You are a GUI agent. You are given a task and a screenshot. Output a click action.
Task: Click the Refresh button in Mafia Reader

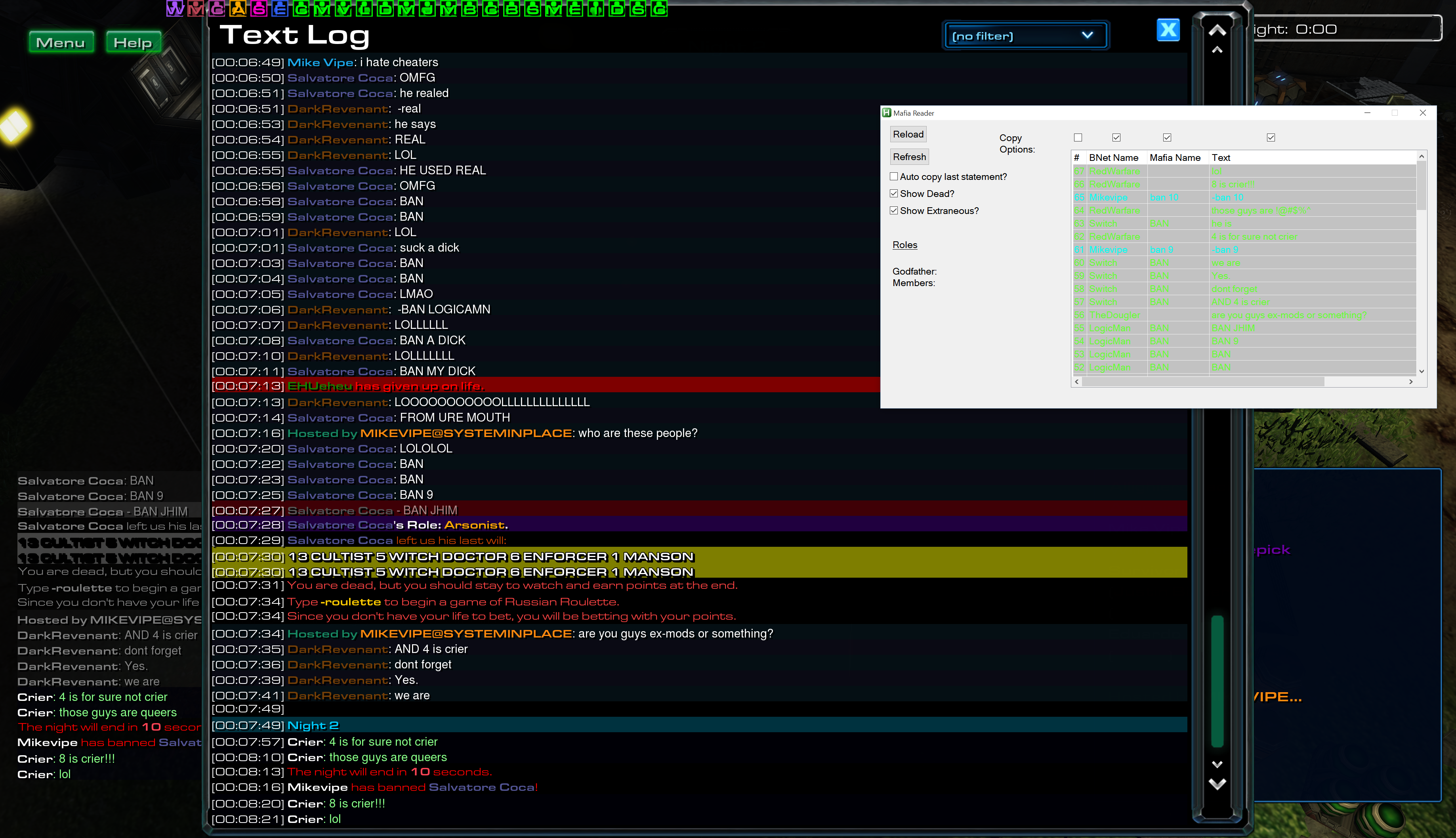click(x=909, y=157)
